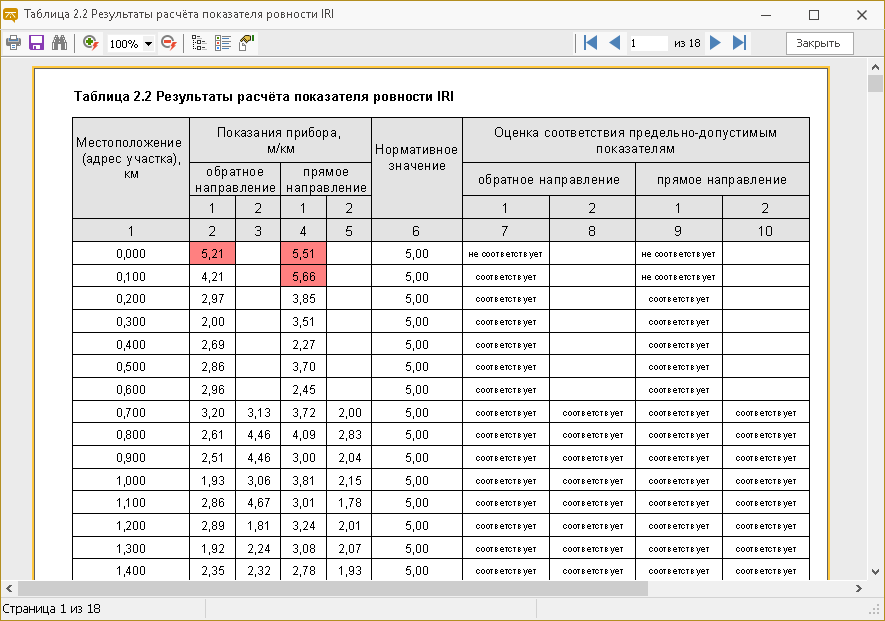The height and width of the screenshot is (621, 885).
Task: Open the page settings dialog
Action: 247,43
